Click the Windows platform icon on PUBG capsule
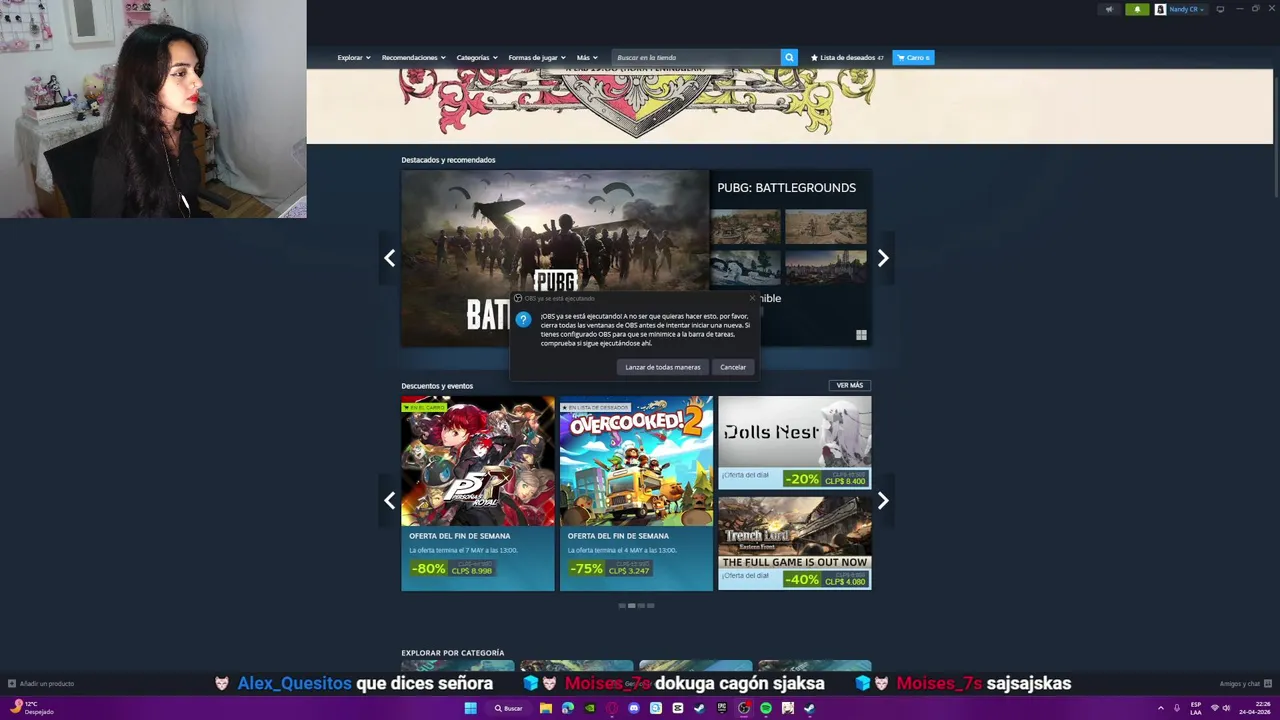 click(861, 335)
